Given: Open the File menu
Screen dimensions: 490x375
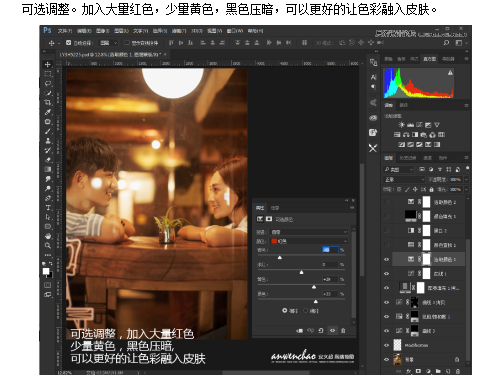Looking at the screenshot, I should (64, 31).
